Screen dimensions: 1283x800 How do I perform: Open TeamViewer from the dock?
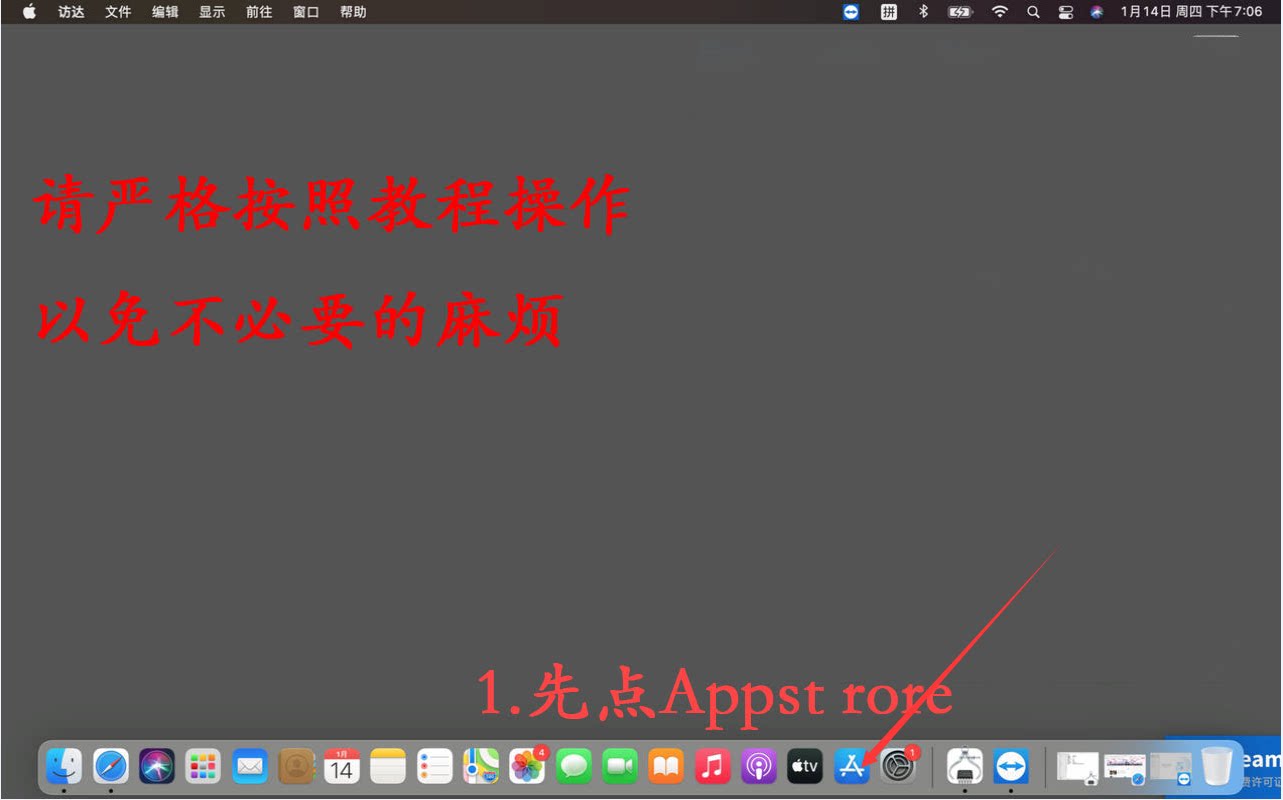(1011, 766)
